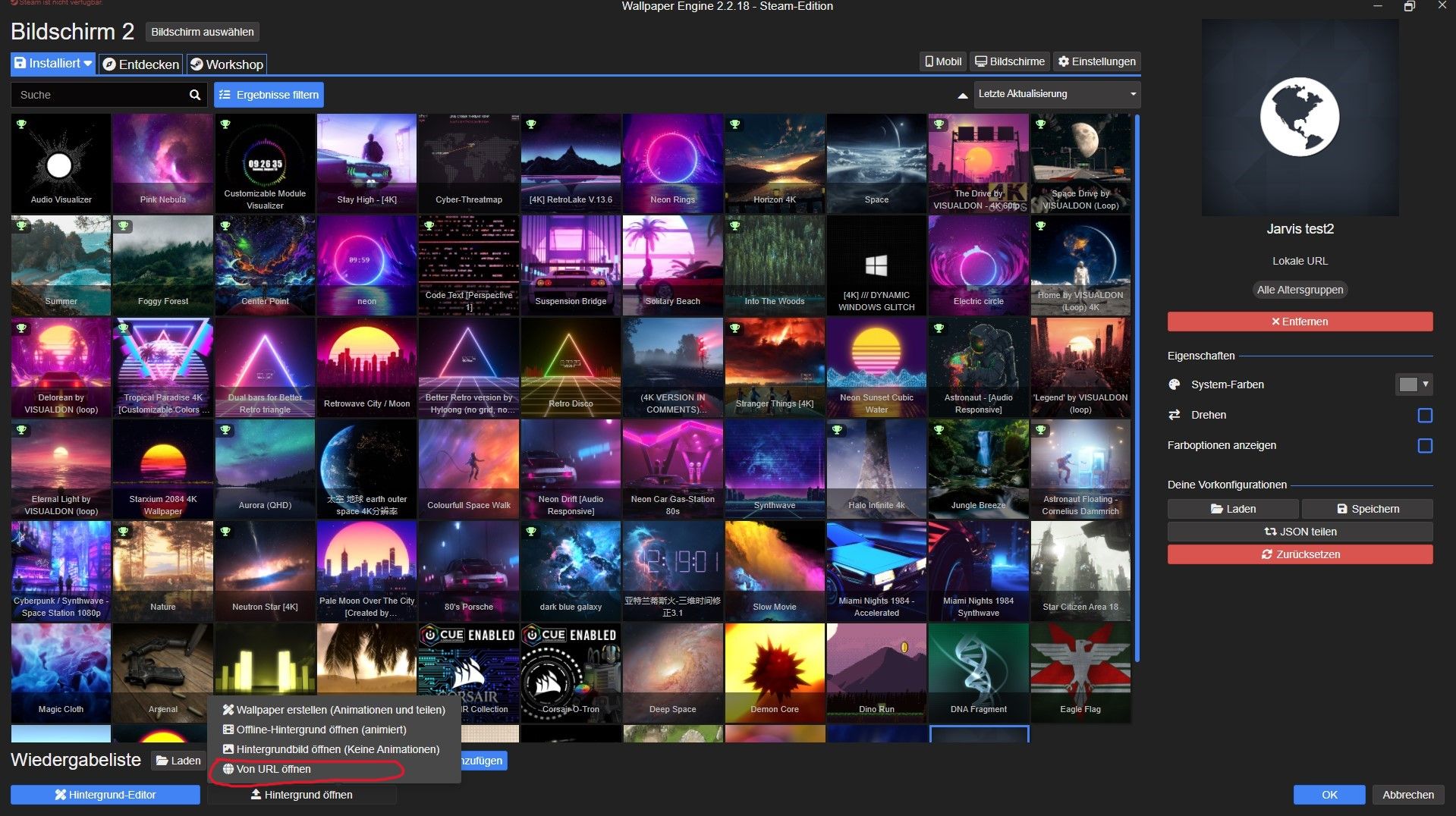Choose Wallpaper erstellen menu entry

click(334, 710)
